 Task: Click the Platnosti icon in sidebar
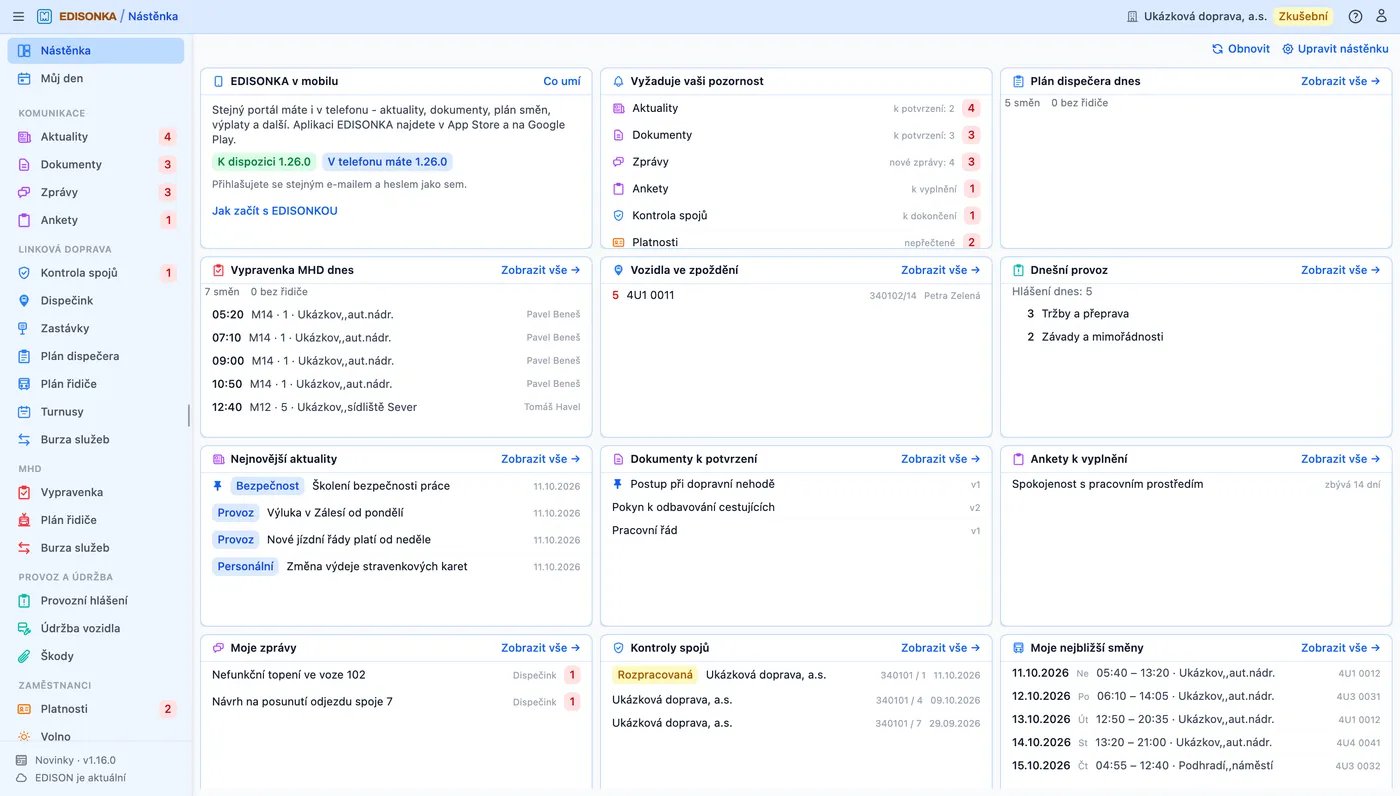(x=25, y=709)
